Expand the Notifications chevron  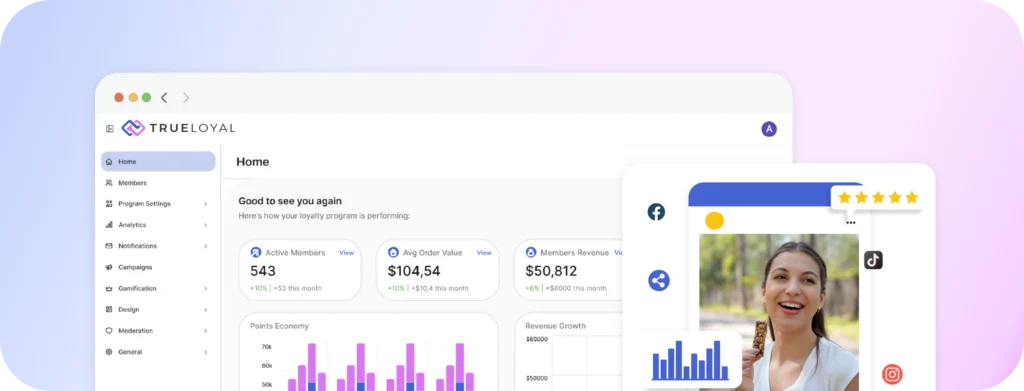(206, 246)
